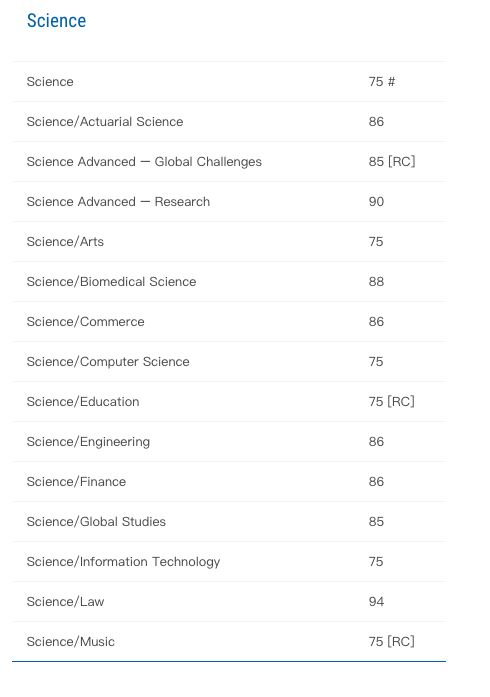
Task: Open the Science/Commerce entry
Action: 229,322
